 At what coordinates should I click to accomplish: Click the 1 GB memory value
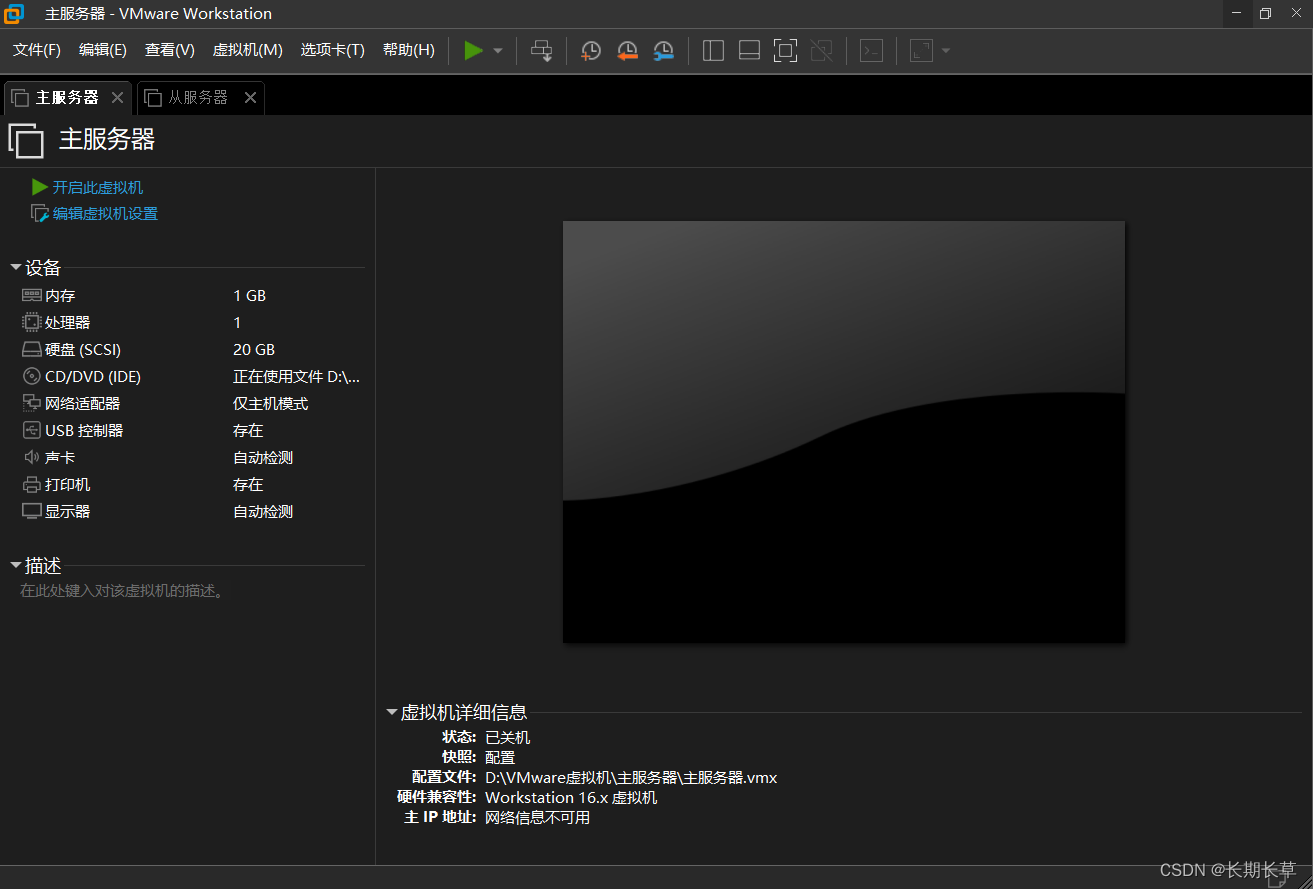point(250,296)
